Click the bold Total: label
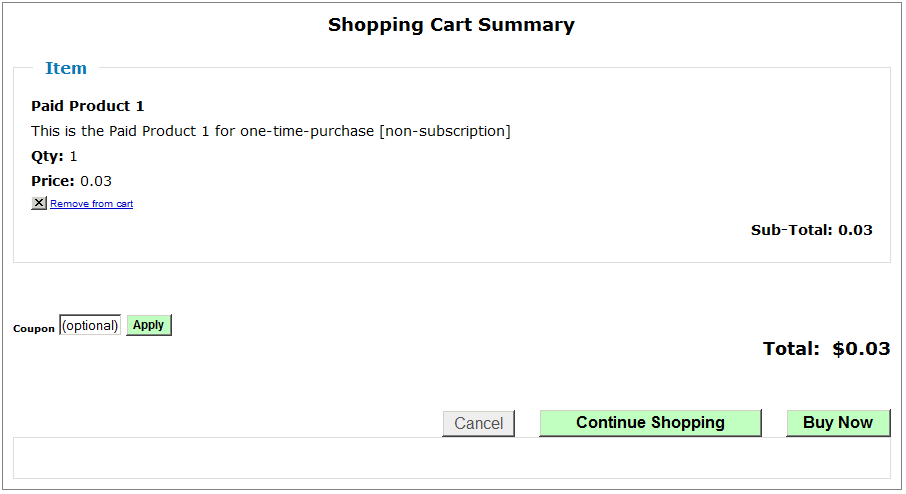The width and height of the screenshot is (906, 494). 791,349
